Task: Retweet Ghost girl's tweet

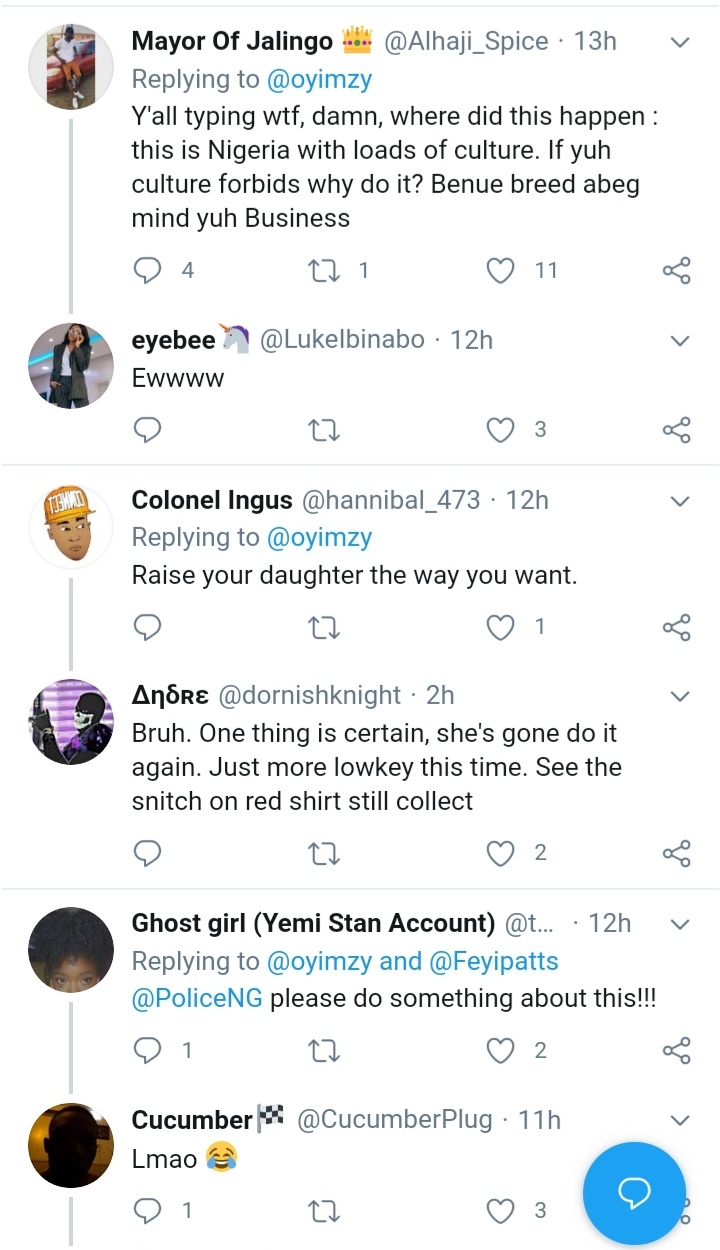Action: [x=322, y=1050]
